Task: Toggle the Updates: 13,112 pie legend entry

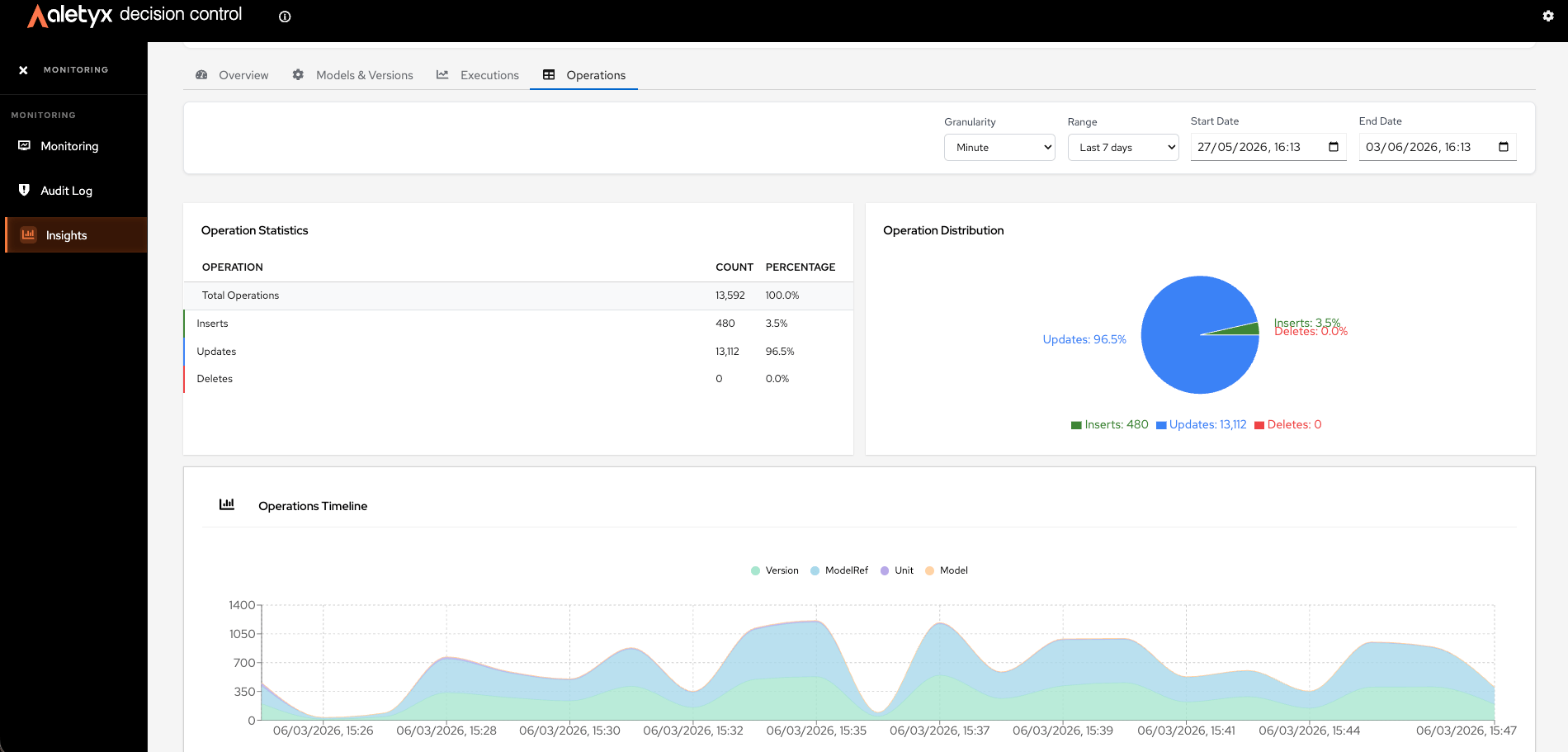Action: click(1201, 424)
